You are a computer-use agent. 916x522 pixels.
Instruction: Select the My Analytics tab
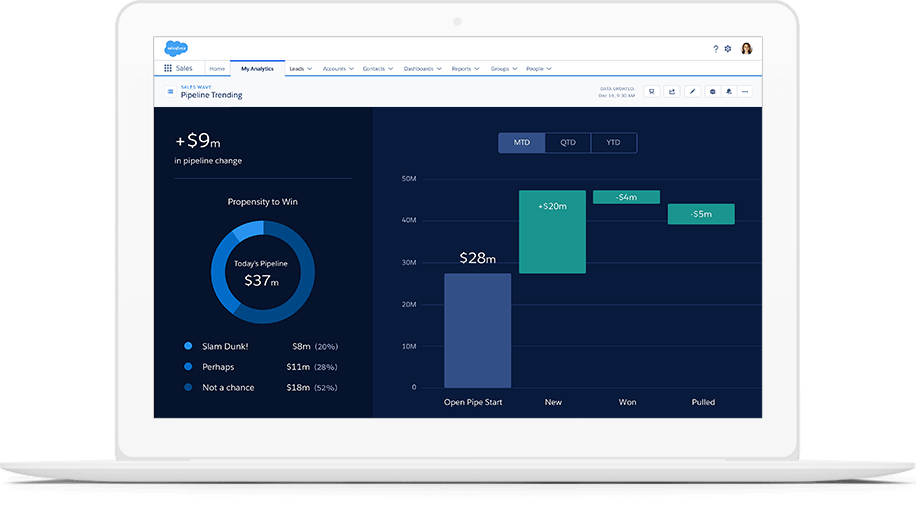click(x=257, y=69)
